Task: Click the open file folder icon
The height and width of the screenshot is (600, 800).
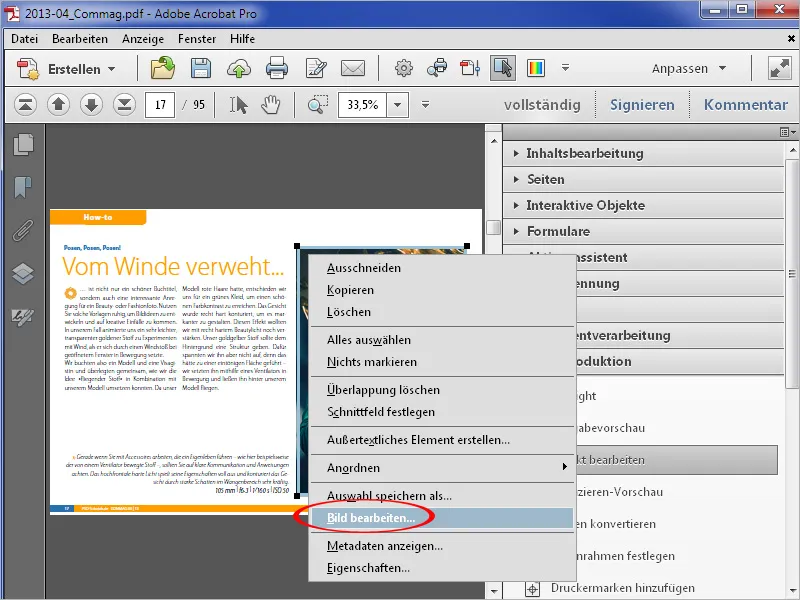Action: pos(163,68)
